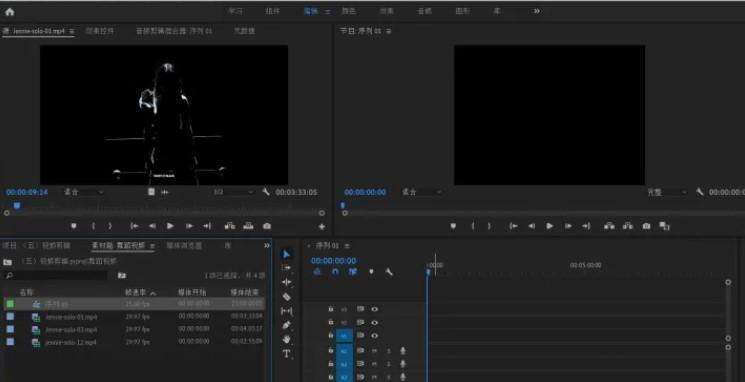Image resolution: width=745 pixels, height=382 pixels.
Task: Toggle Linked Selection in timeline
Action: click(353, 272)
